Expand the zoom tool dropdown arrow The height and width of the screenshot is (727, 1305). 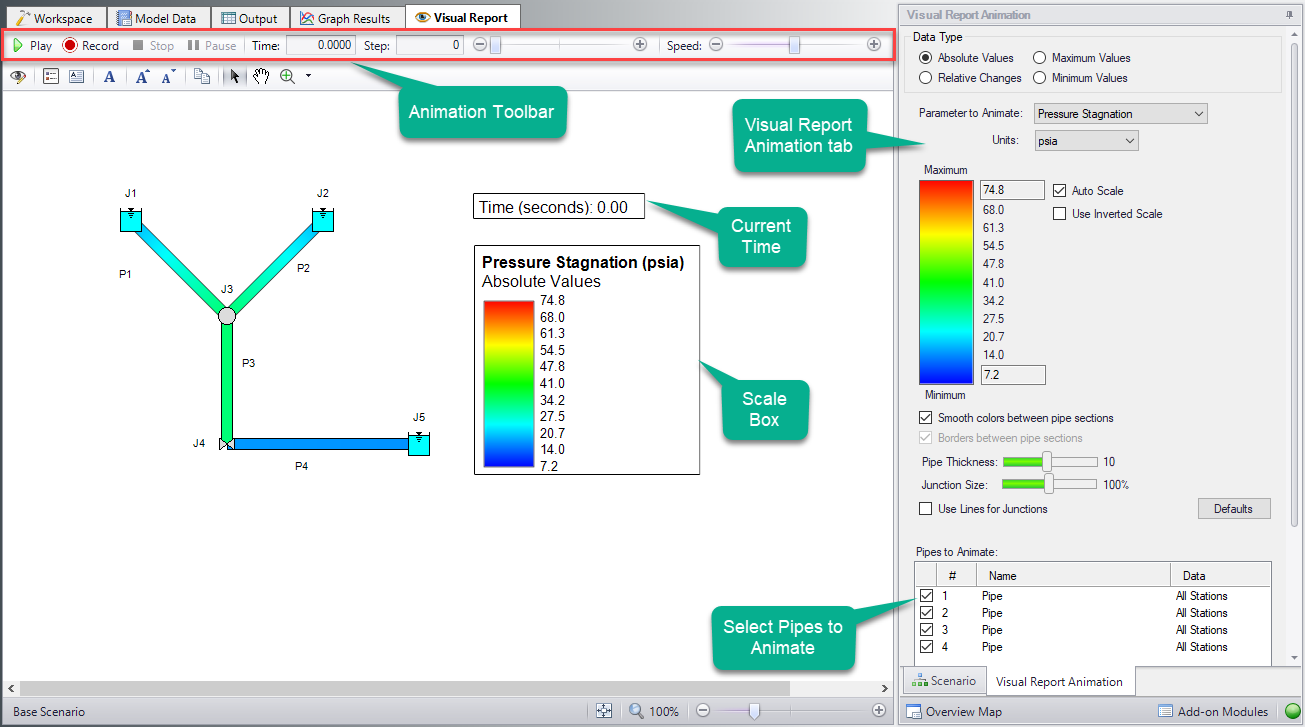point(309,76)
